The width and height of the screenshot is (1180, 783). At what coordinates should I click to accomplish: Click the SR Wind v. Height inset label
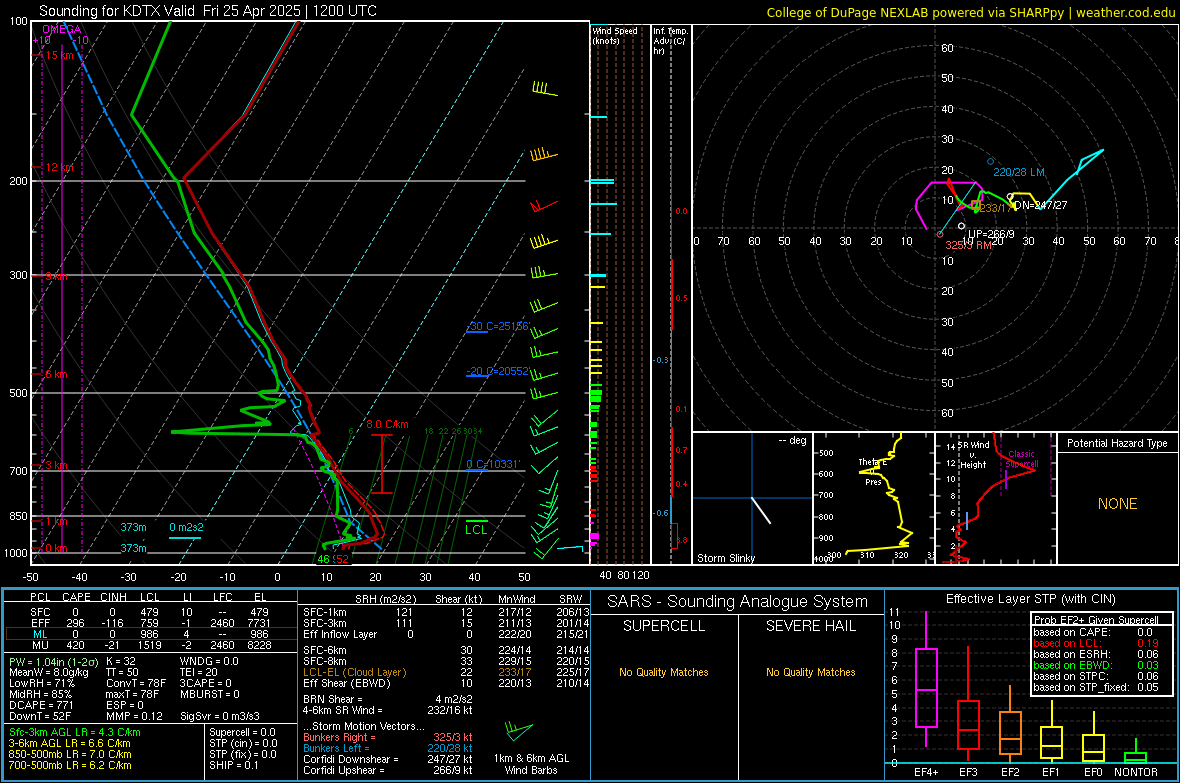pyautogui.click(x=973, y=455)
